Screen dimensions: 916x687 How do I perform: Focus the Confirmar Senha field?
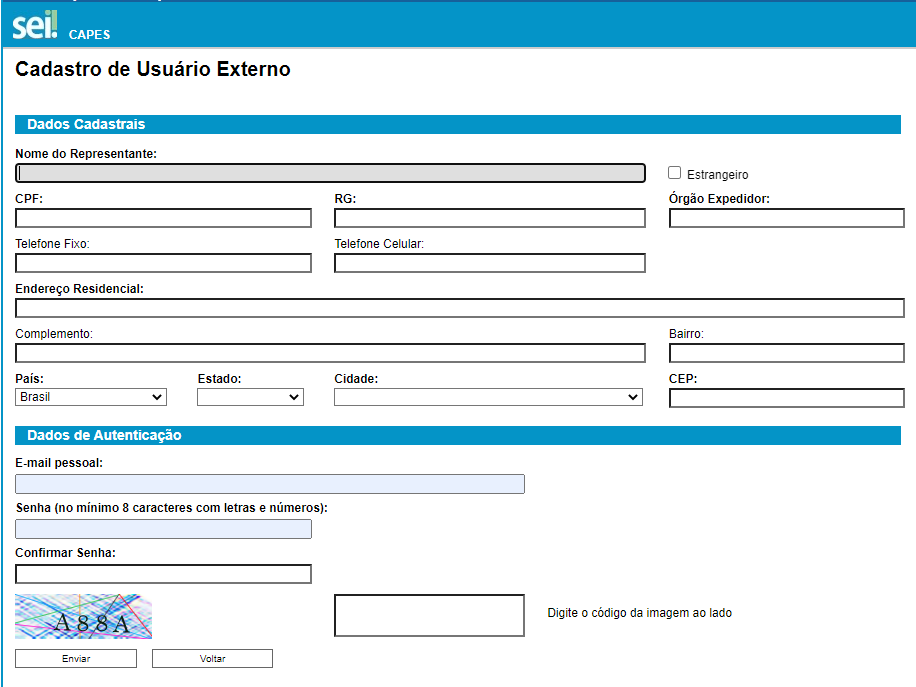163,574
